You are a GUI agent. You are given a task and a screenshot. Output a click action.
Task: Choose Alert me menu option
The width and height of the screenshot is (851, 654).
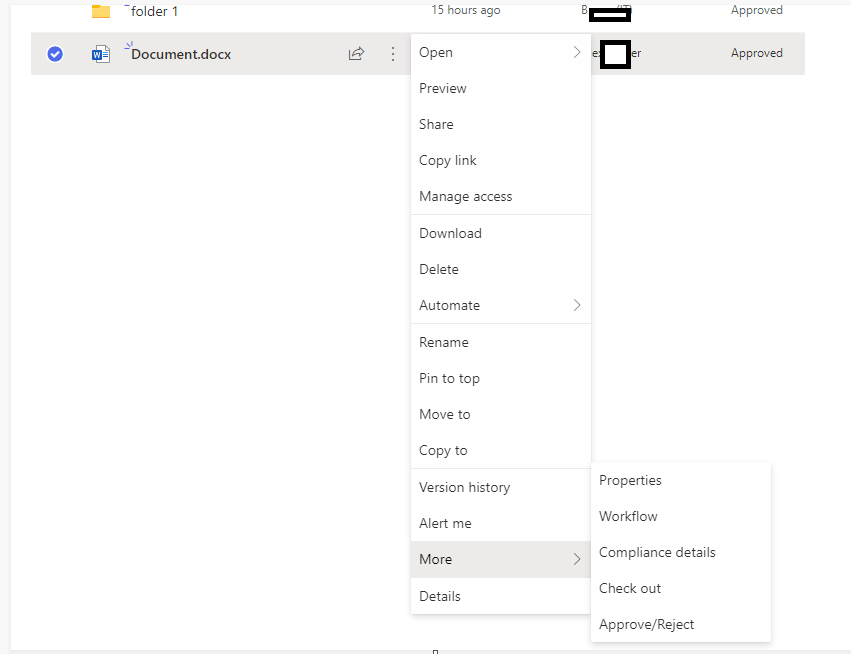(x=500, y=523)
